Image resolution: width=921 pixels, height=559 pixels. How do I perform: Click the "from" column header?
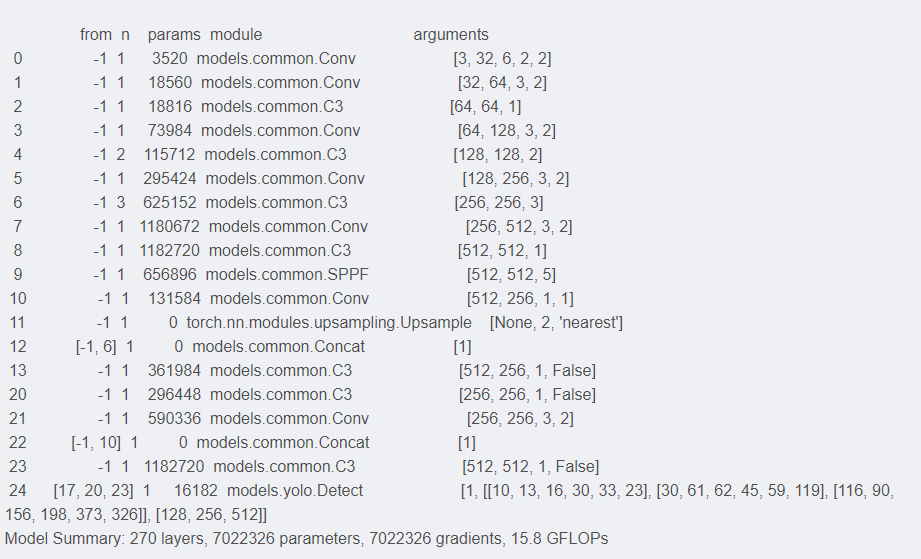(96, 35)
